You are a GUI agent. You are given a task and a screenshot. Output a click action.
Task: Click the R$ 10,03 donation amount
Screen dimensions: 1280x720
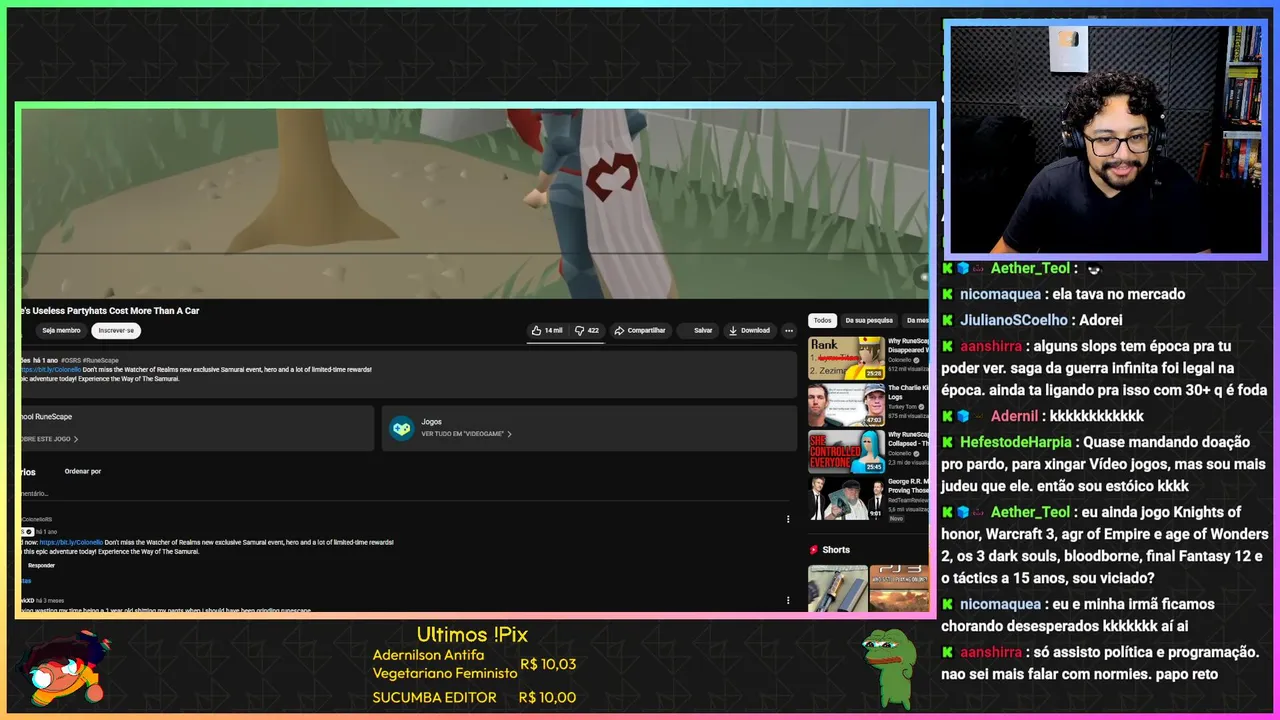(x=548, y=664)
